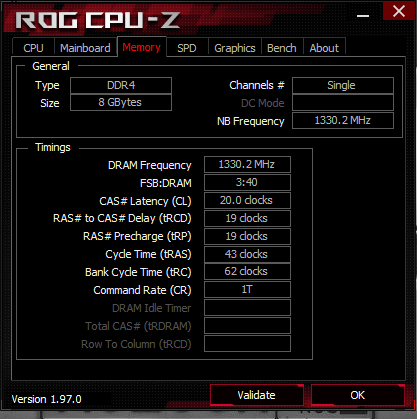417x419 pixels.
Task: Open the Graphics tab
Action: (x=235, y=48)
